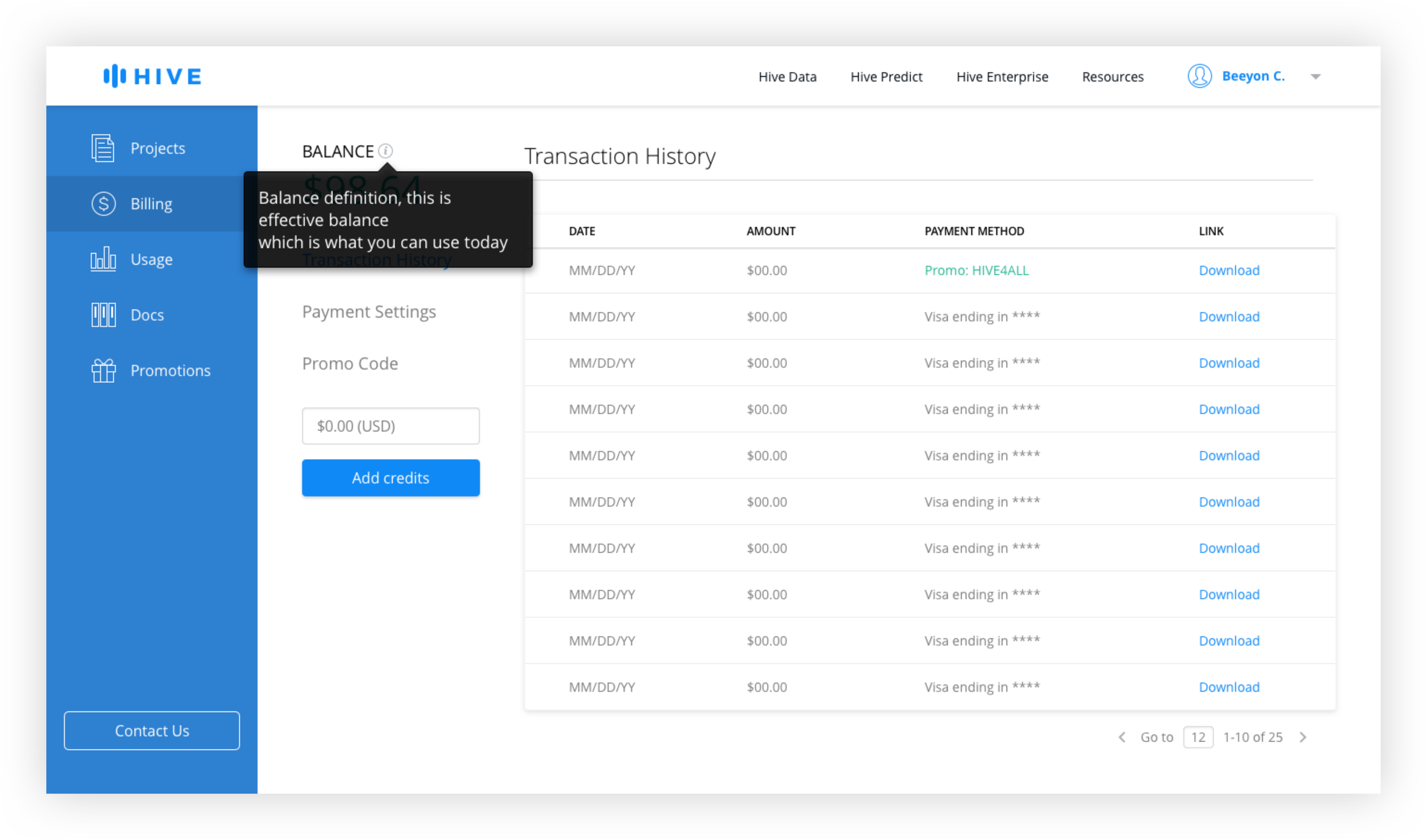Click the Beeyon C. username
Viewport: 1427px width, 840px height.
(1253, 76)
